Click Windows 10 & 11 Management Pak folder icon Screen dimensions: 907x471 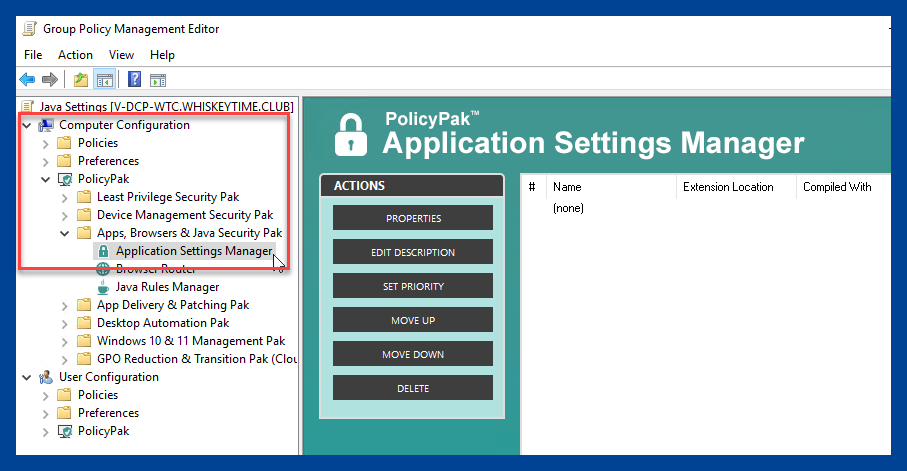(84, 341)
